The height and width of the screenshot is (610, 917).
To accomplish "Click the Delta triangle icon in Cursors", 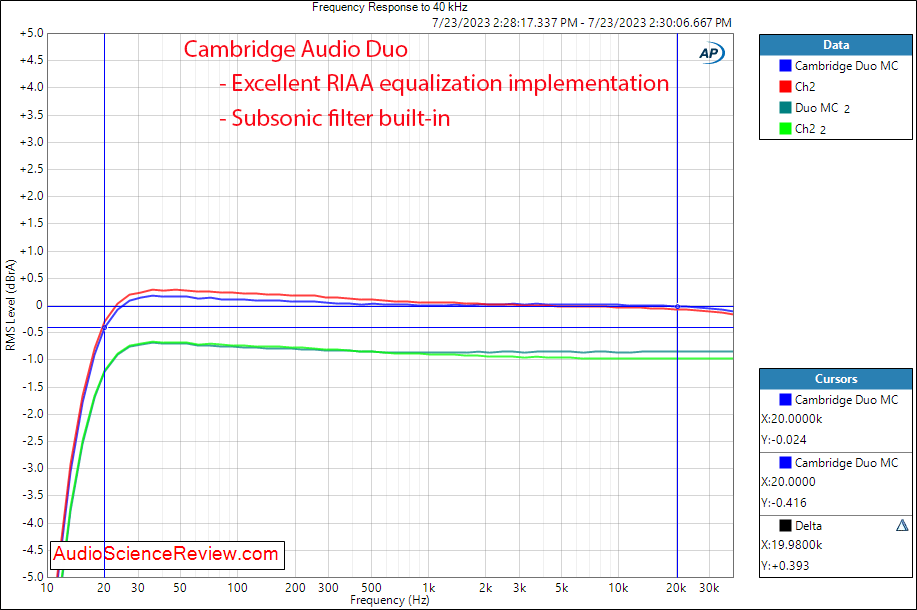I will [x=902, y=525].
